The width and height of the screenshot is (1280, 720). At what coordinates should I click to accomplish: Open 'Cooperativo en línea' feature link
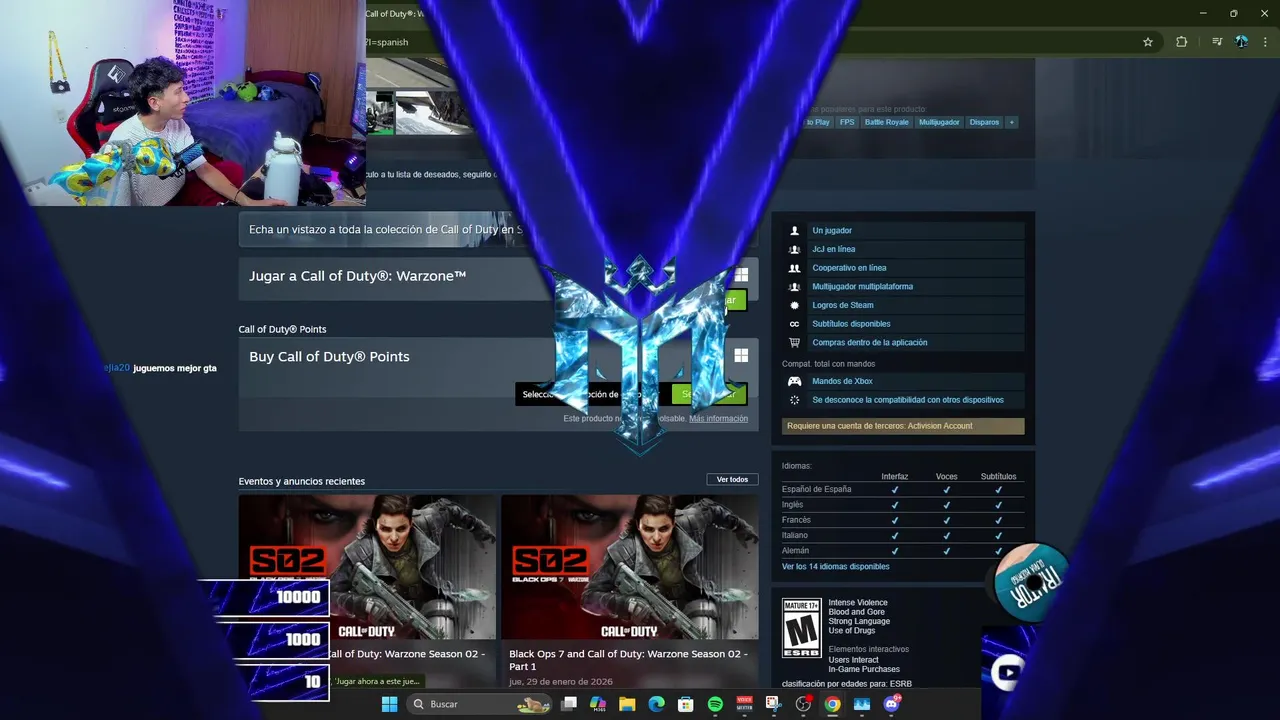[x=849, y=268]
